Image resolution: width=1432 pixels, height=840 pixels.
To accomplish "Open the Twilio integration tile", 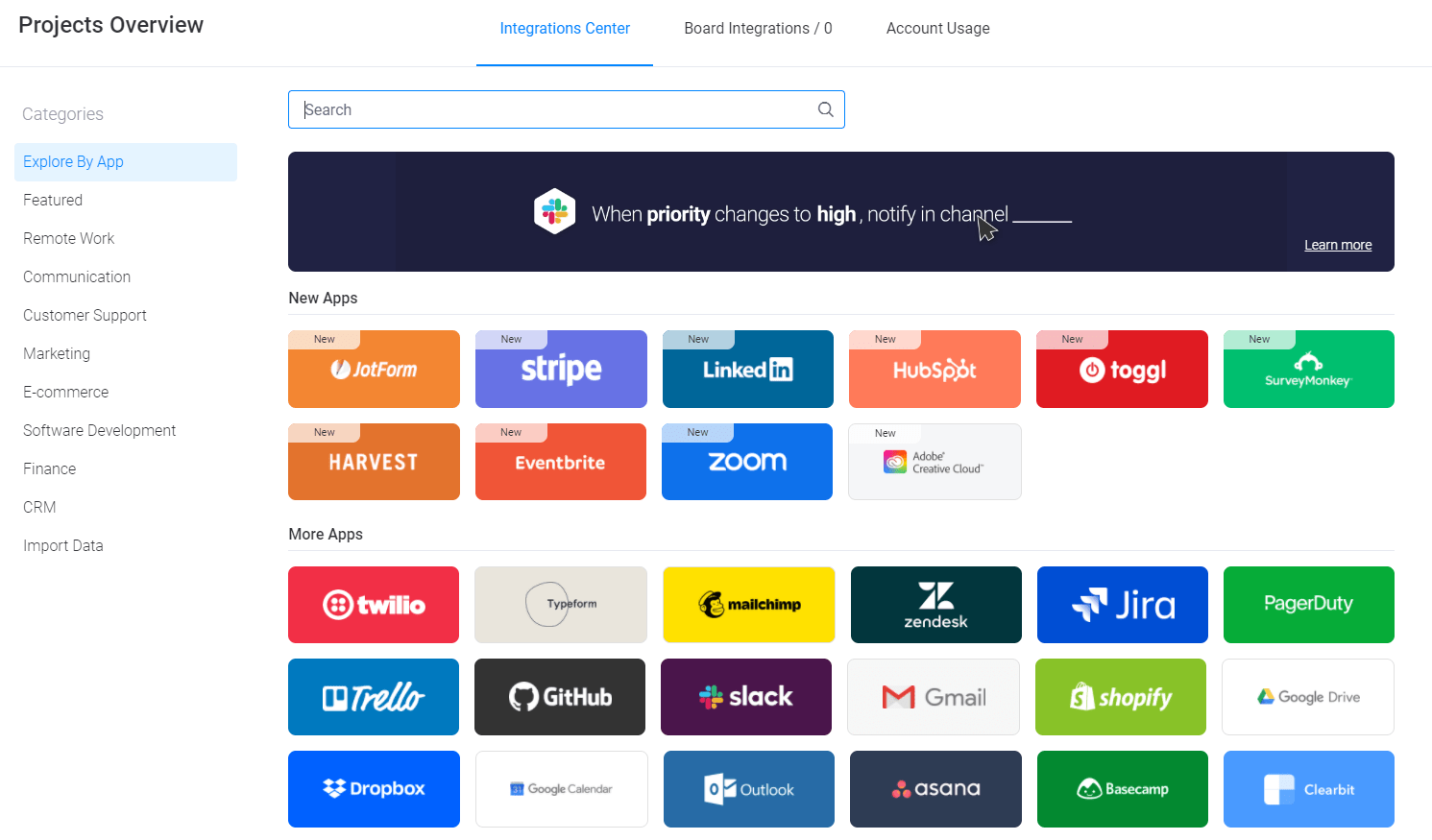I will tap(374, 605).
